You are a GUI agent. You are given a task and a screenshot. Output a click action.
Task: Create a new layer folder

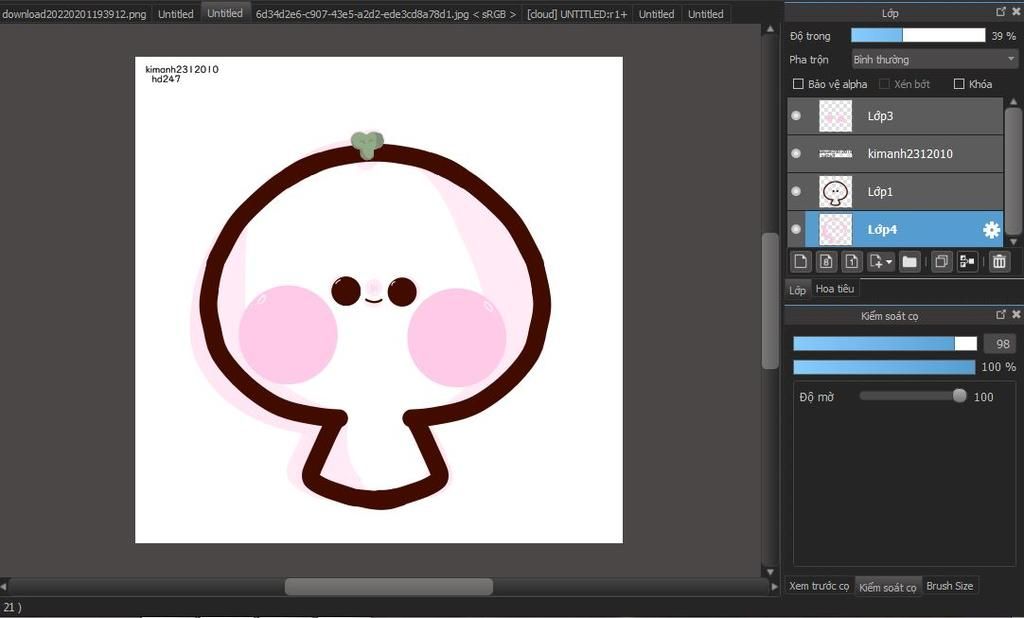909,262
